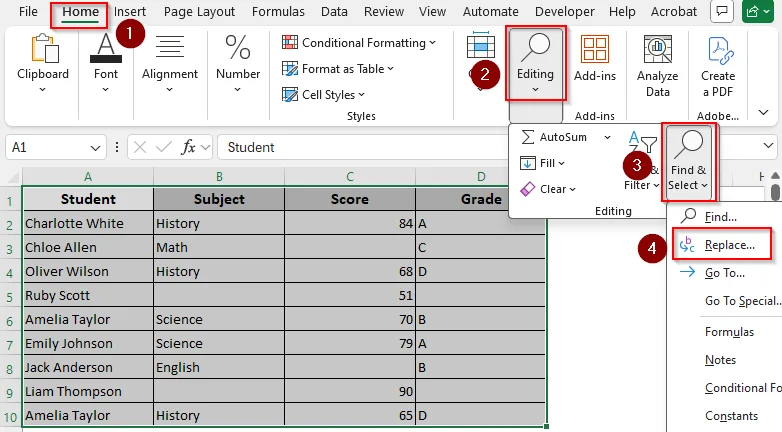
Task: Choose Go To... from the menu
Action: point(725,273)
